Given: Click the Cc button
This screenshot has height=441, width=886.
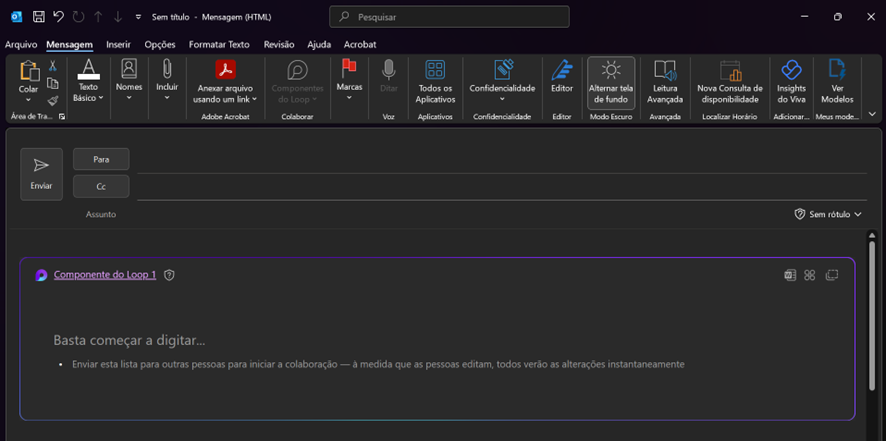Looking at the screenshot, I should coord(101,187).
